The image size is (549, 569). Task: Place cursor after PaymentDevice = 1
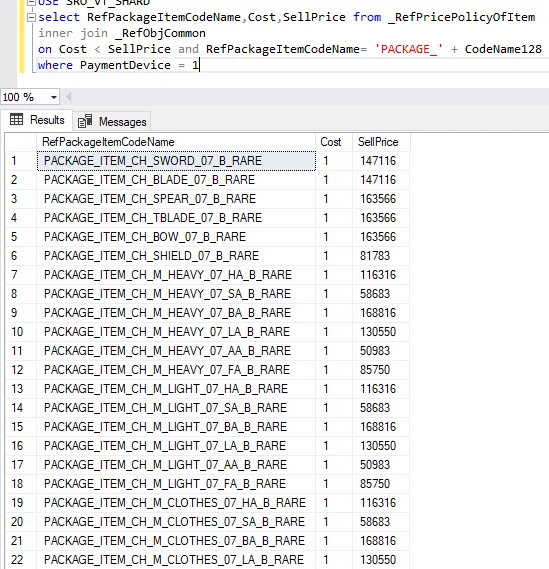pos(200,65)
